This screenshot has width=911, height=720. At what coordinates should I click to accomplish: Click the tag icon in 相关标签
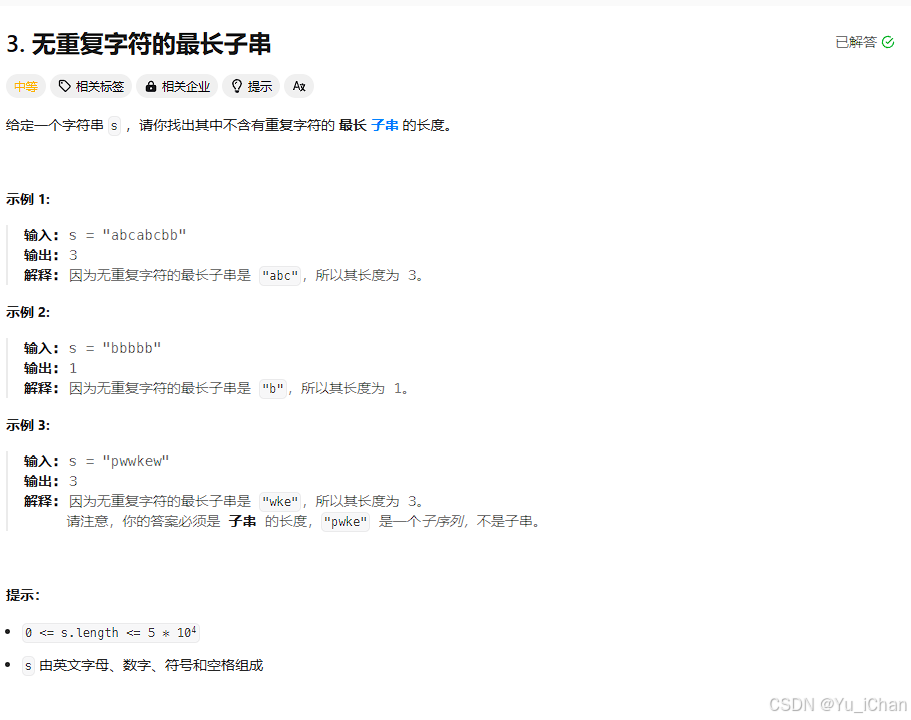64,87
